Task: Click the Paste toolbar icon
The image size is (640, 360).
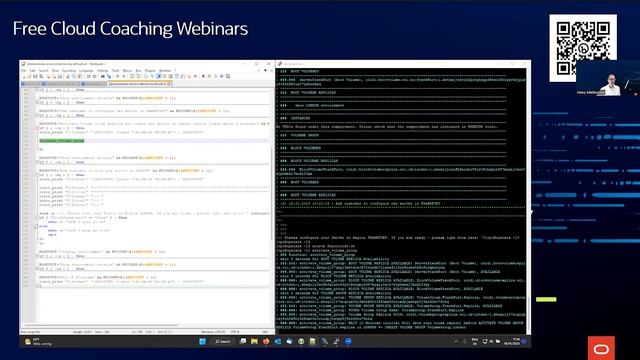Action: click(80, 76)
